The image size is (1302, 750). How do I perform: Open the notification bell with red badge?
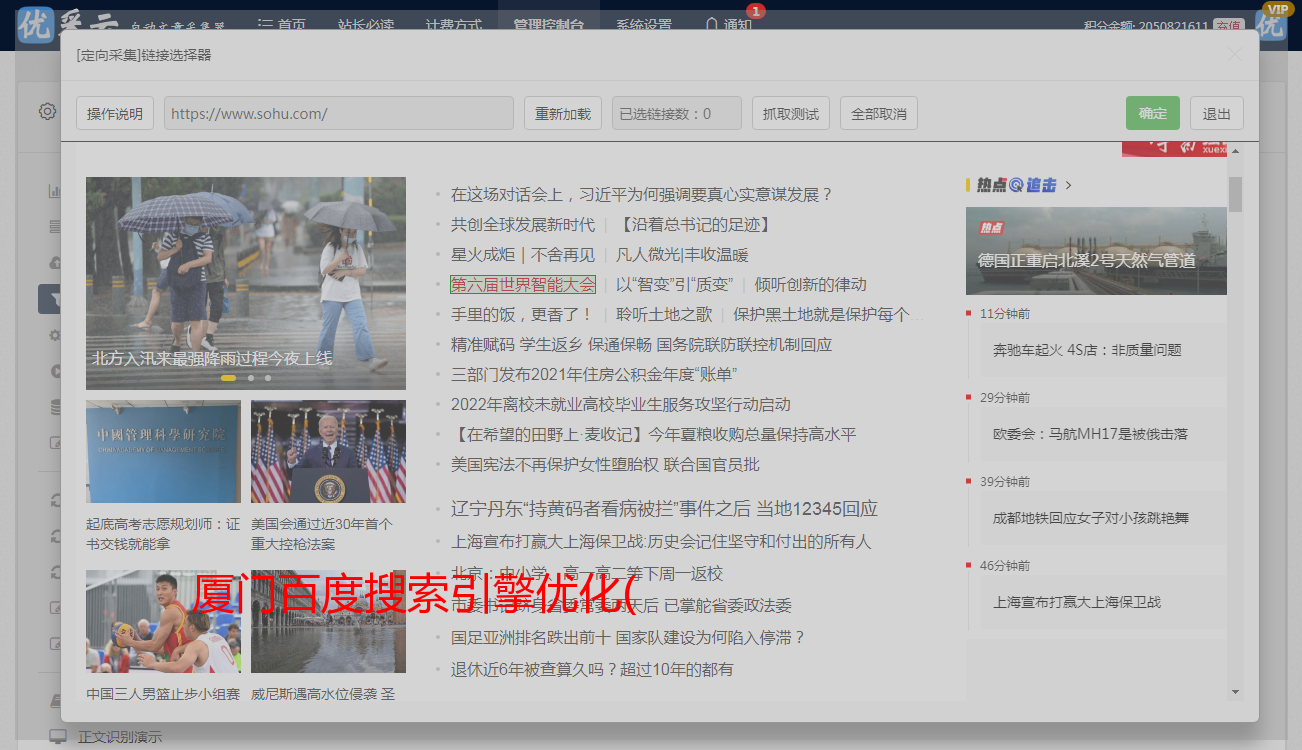(x=711, y=24)
